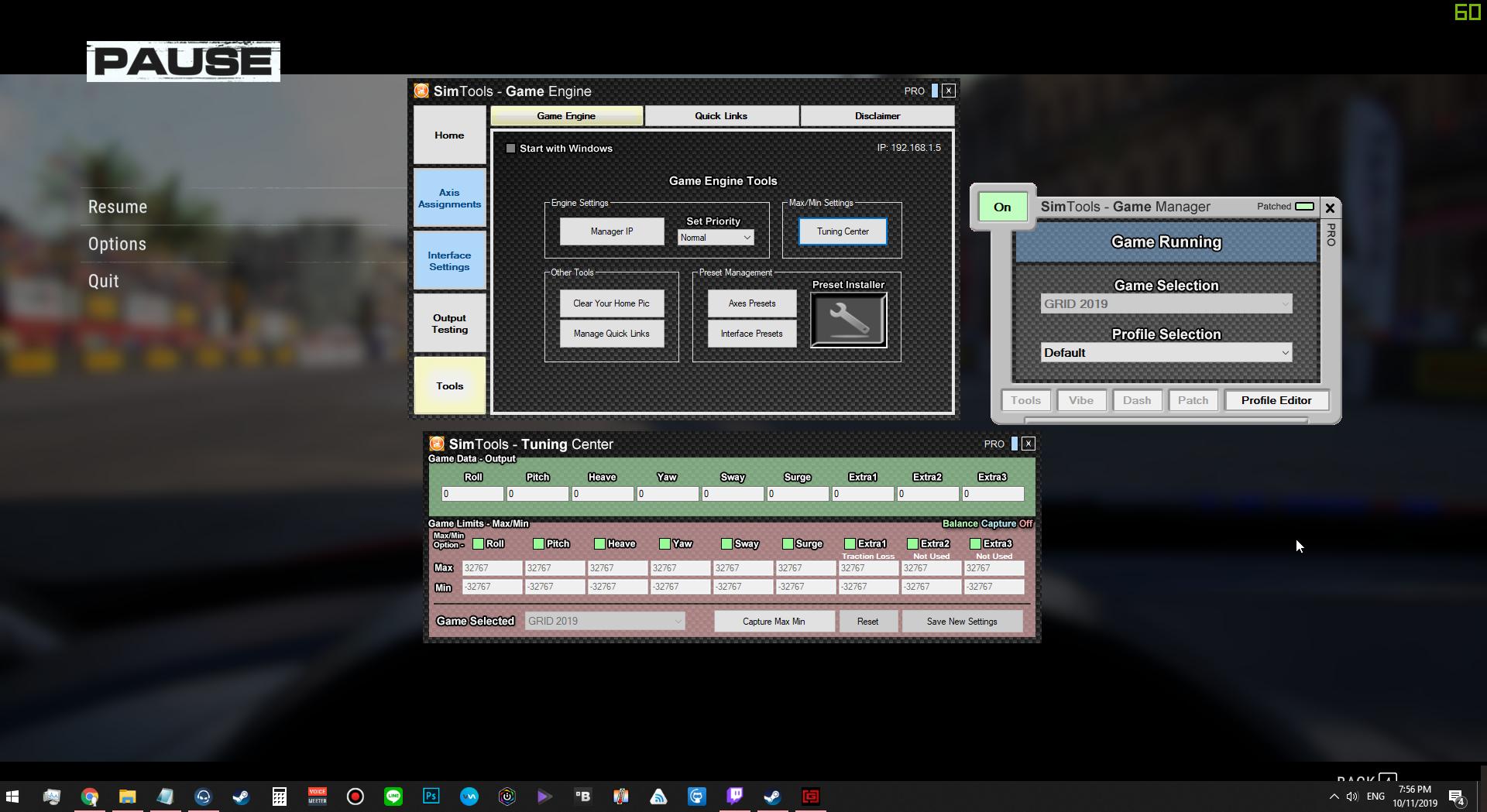Open the Interface Settings section
This screenshot has width=1487, height=812.
449,261
